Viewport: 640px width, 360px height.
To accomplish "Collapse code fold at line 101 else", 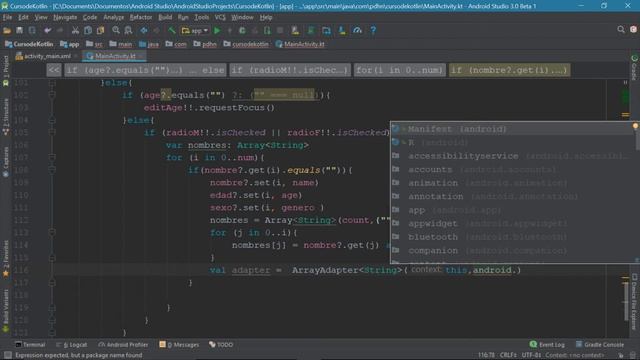I will click(52, 83).
